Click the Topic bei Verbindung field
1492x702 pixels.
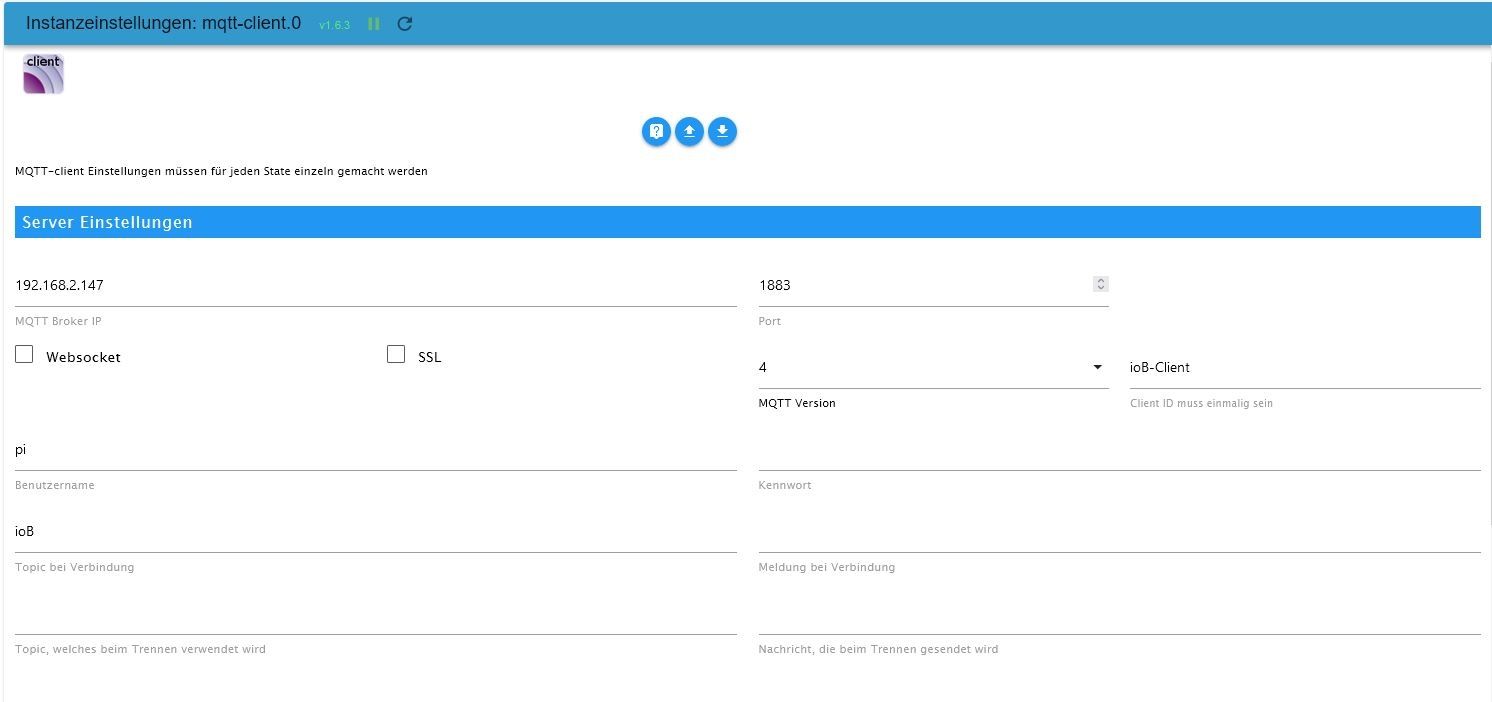coord(376,532)
